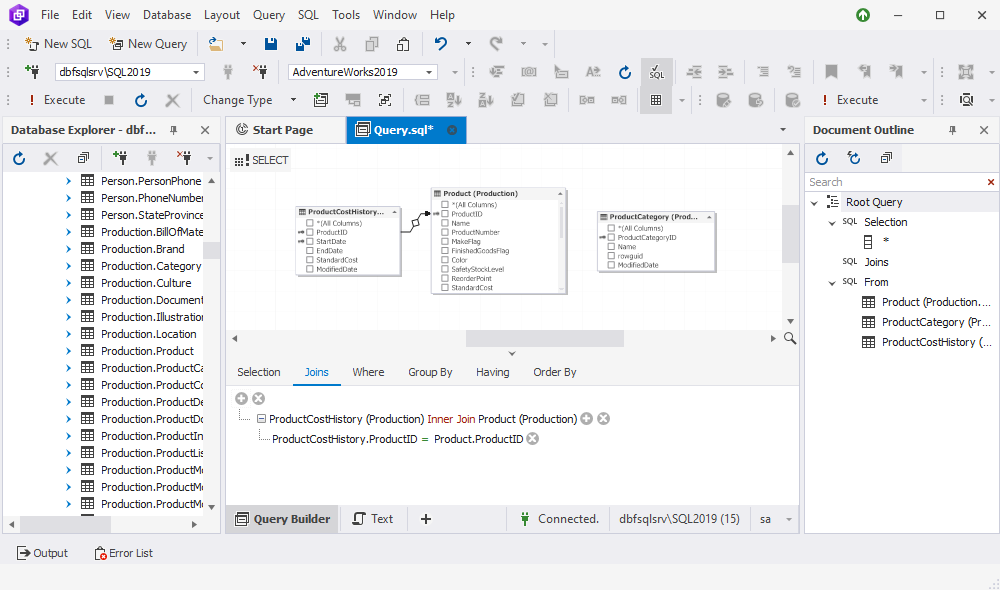Collapse the From node in Document Outline
This screenshot has height=590, width=1000.
coord(832,282)
